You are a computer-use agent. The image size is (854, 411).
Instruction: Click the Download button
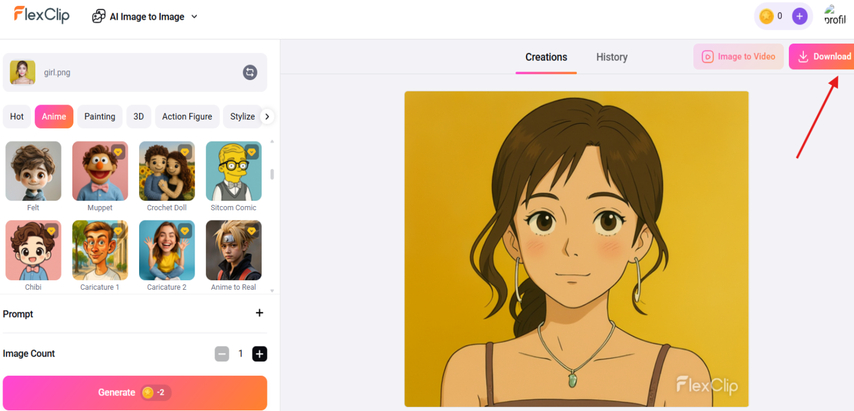[x=823, y=57]
